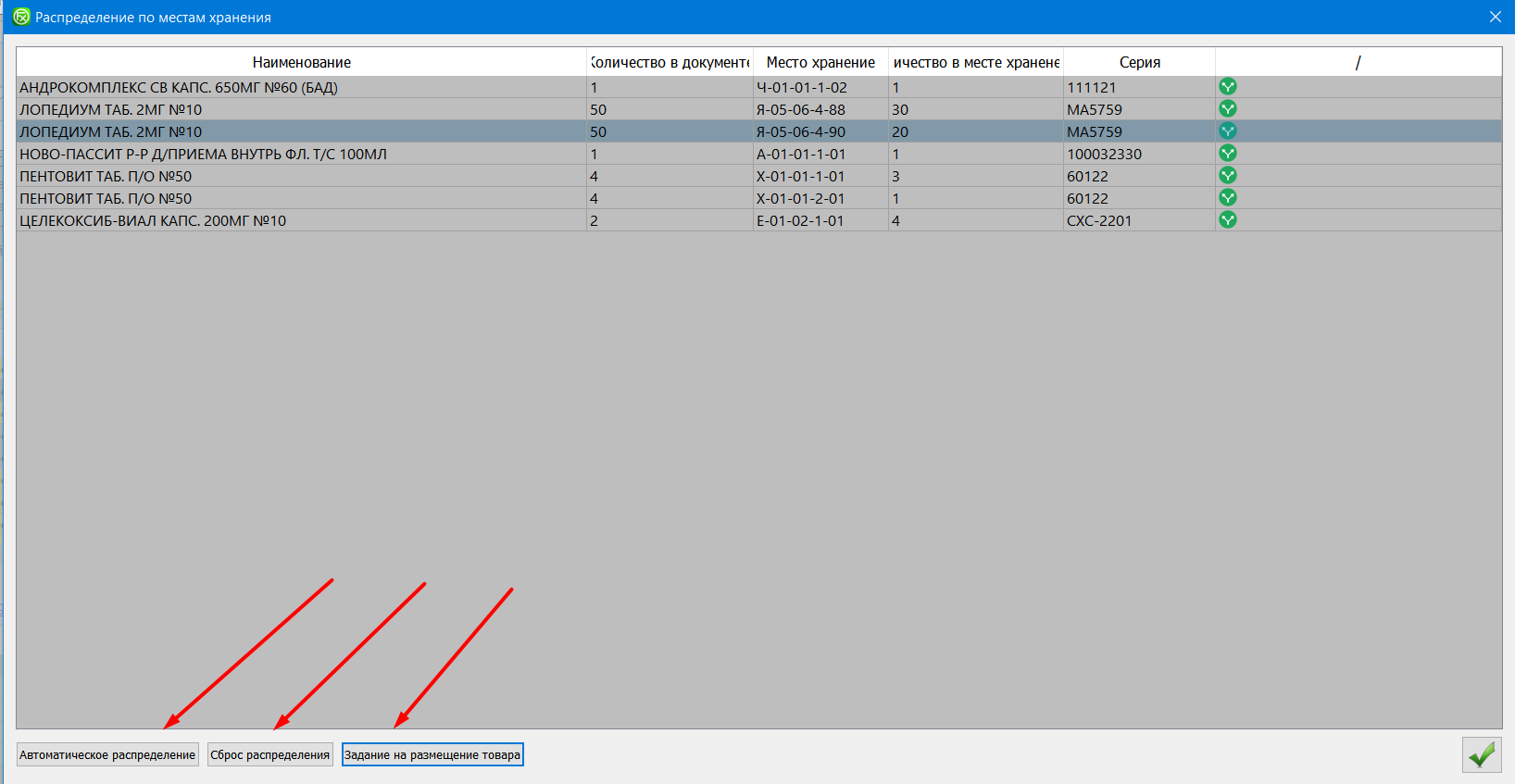Click green status icon for Х-01-01-1-01 row
Image resolution: width=1515 pixels, height=784 pixels.
(1228, 176)
